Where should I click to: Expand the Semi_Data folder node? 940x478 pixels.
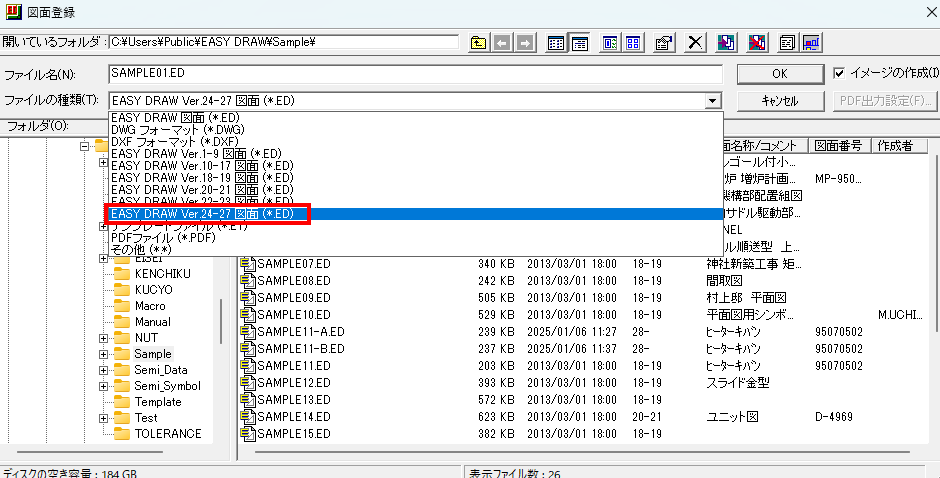pyautogui.click(x=104, y=370)
